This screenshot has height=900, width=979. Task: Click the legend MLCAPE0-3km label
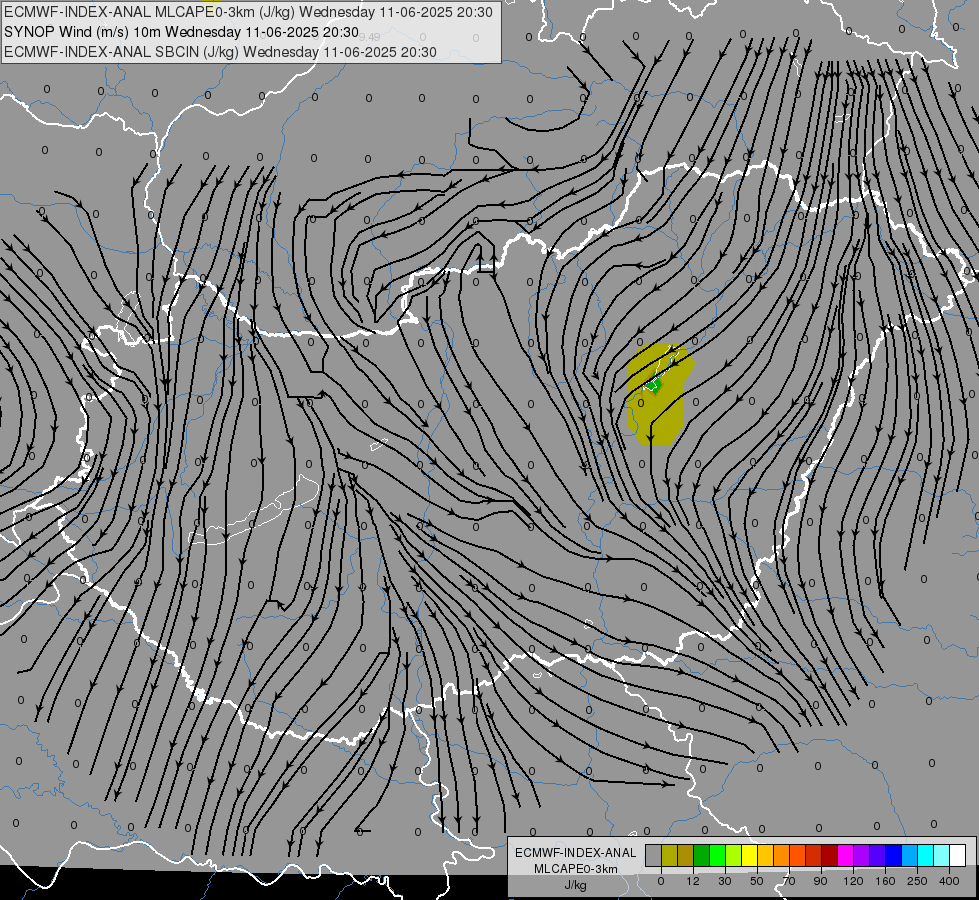click(576, 869)
